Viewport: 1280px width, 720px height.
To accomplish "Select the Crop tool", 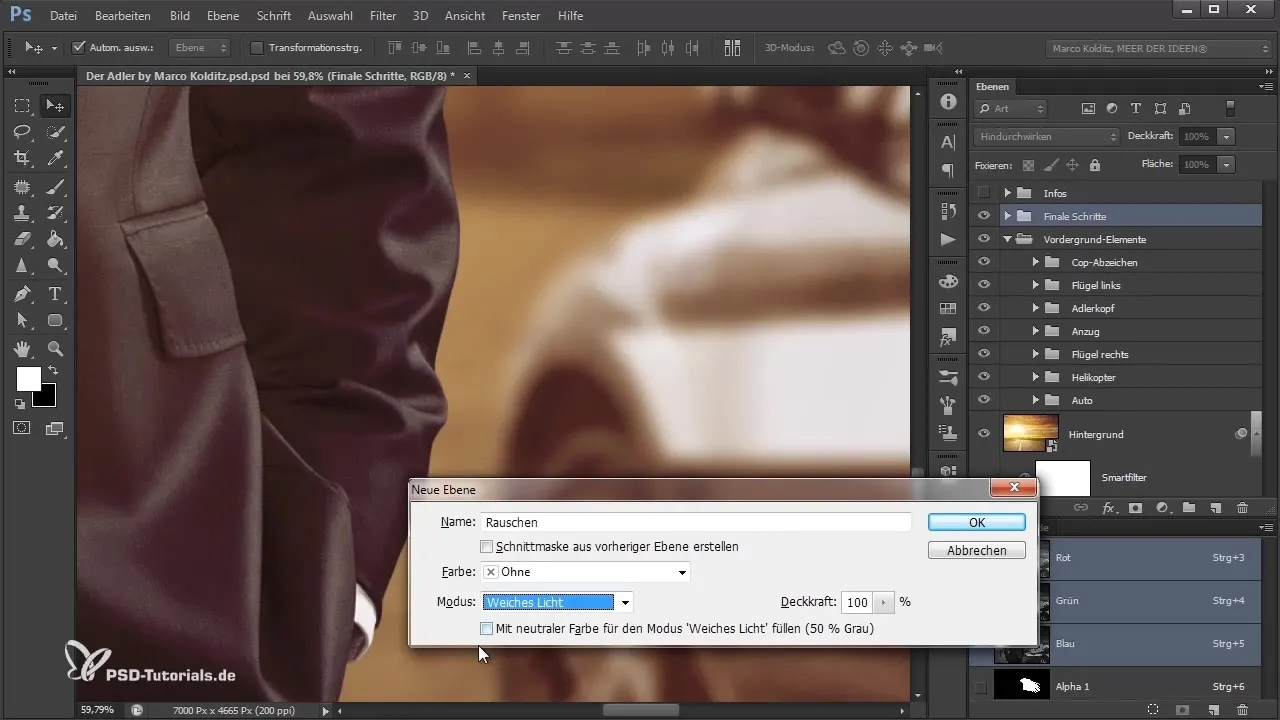I will point(22,159).
